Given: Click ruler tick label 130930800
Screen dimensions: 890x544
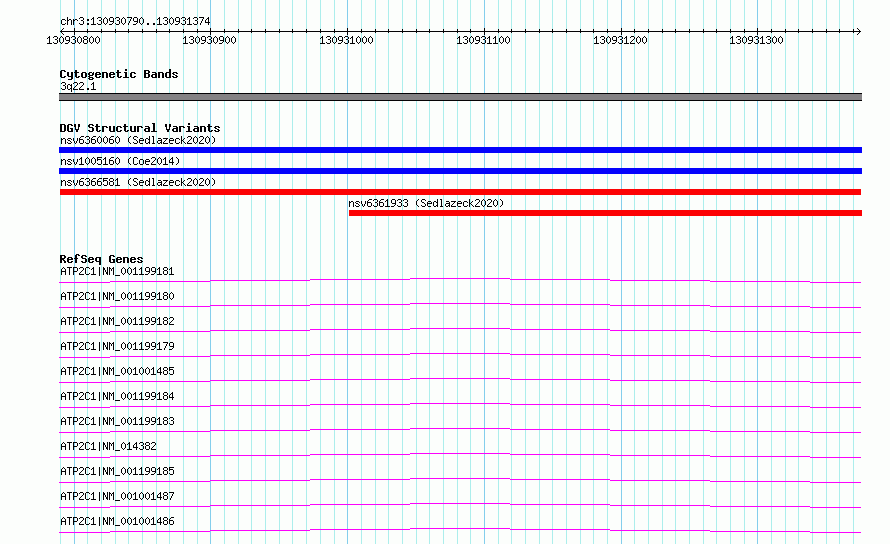Looking at the screenshot, I should click(73, 40).
